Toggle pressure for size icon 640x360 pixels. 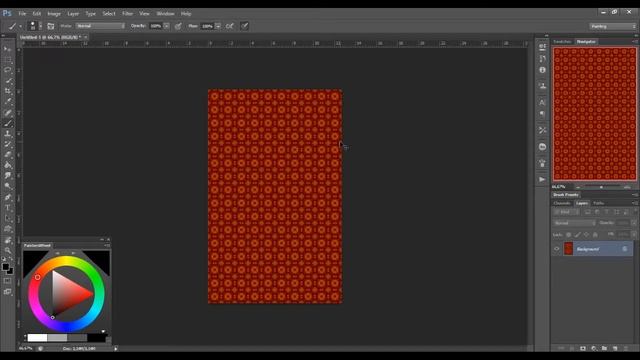(244, 26)
